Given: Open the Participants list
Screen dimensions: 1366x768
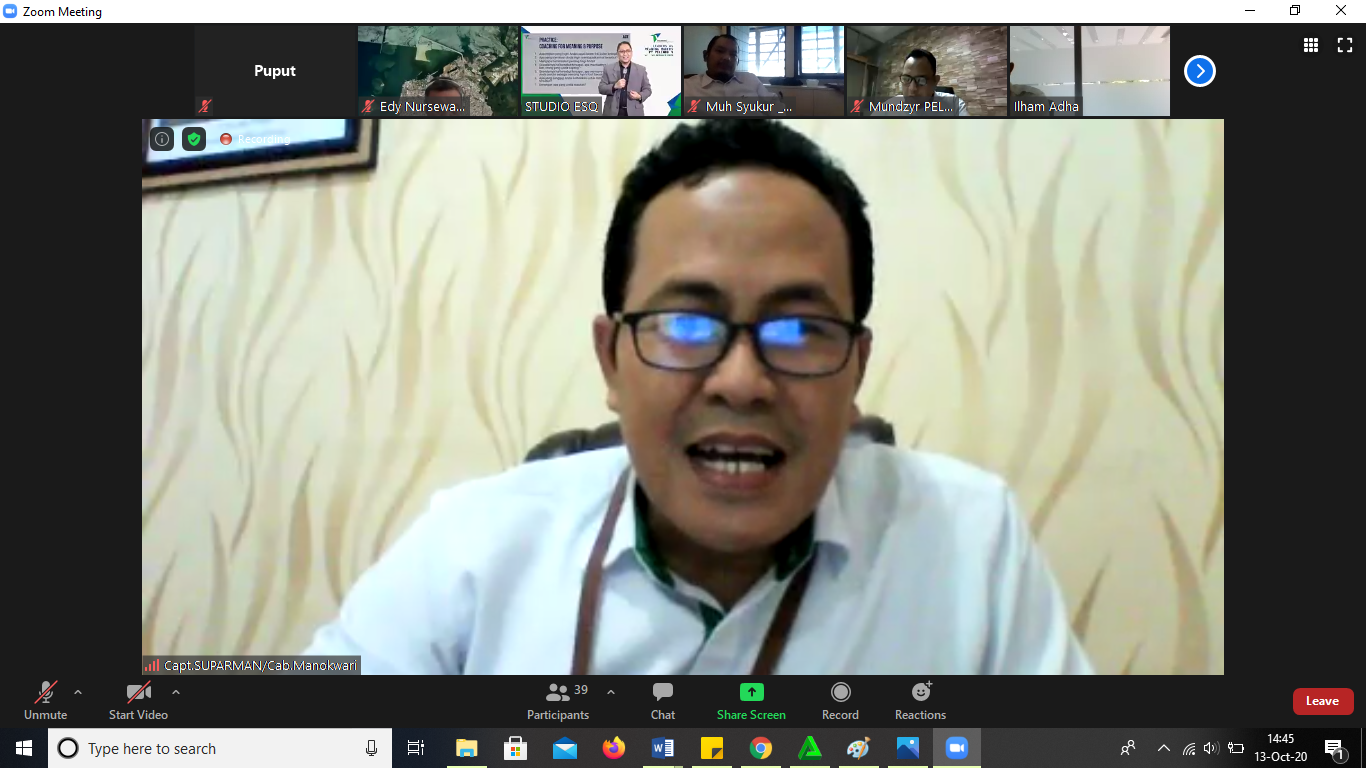Looking at the screenshot, I should click(558, 701).
